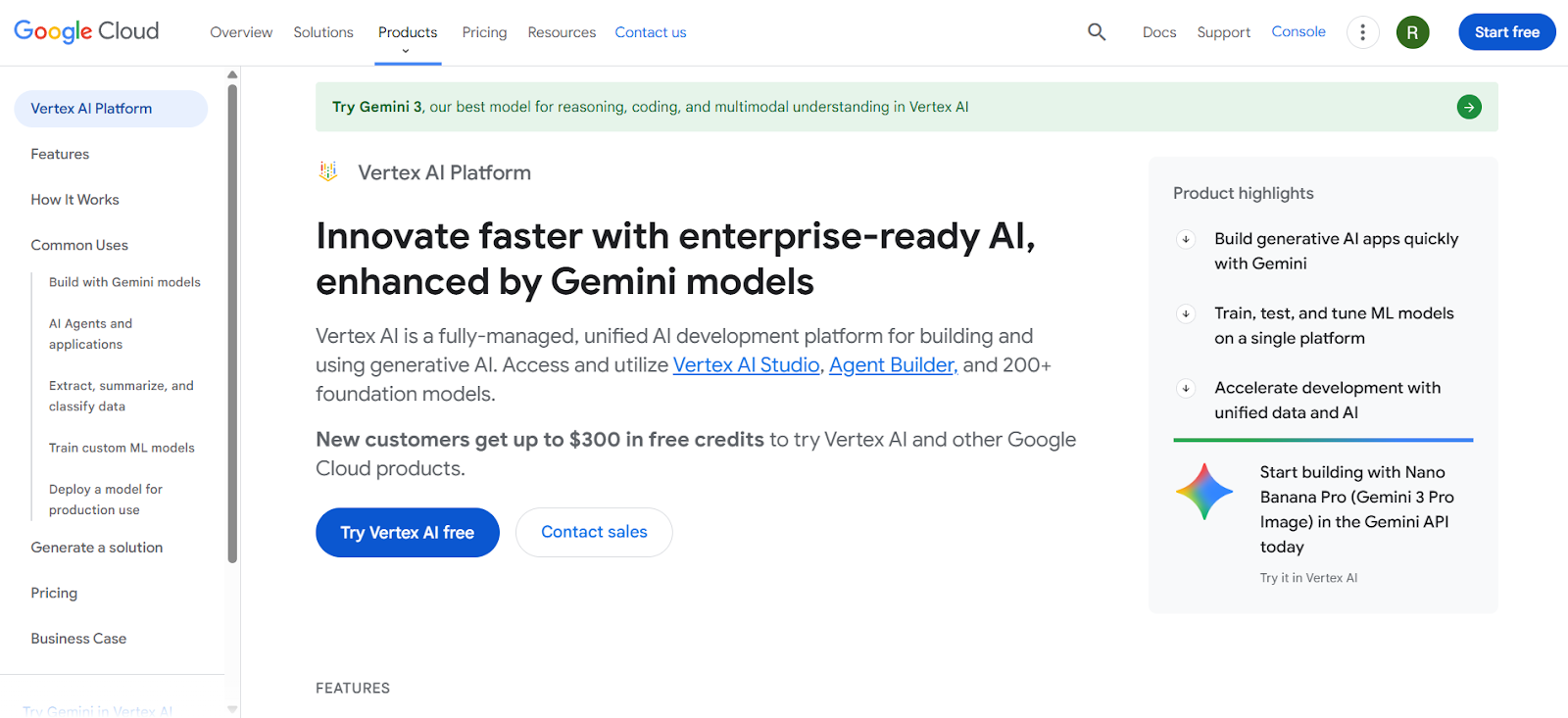The image size is (1568, 718).
Task: Select Vertex AI Platform in sidebar
Action: (111, 109)
